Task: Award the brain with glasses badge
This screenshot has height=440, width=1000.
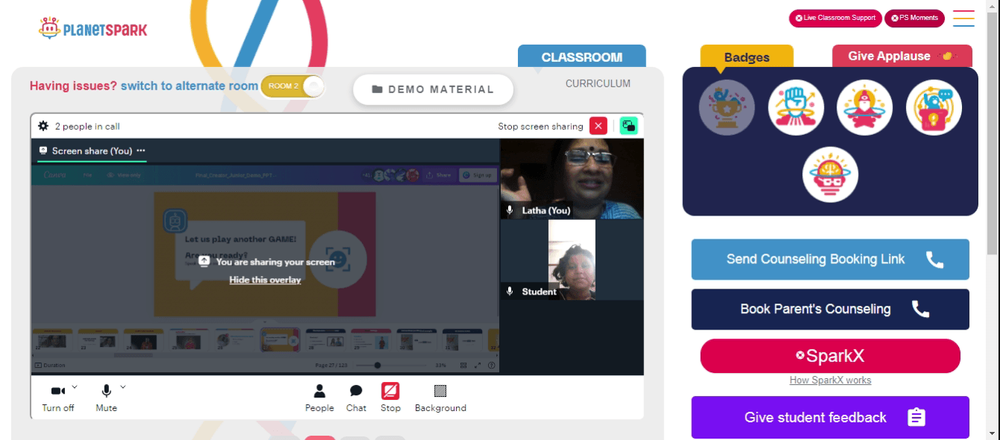Action: coord(830,175)
